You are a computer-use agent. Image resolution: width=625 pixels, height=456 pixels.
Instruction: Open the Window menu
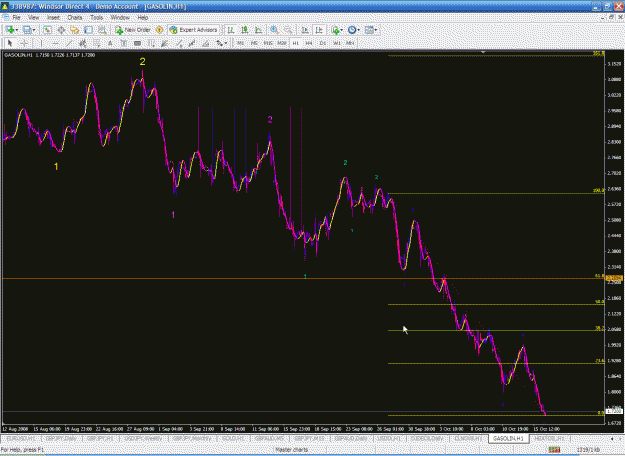[120, 18]
